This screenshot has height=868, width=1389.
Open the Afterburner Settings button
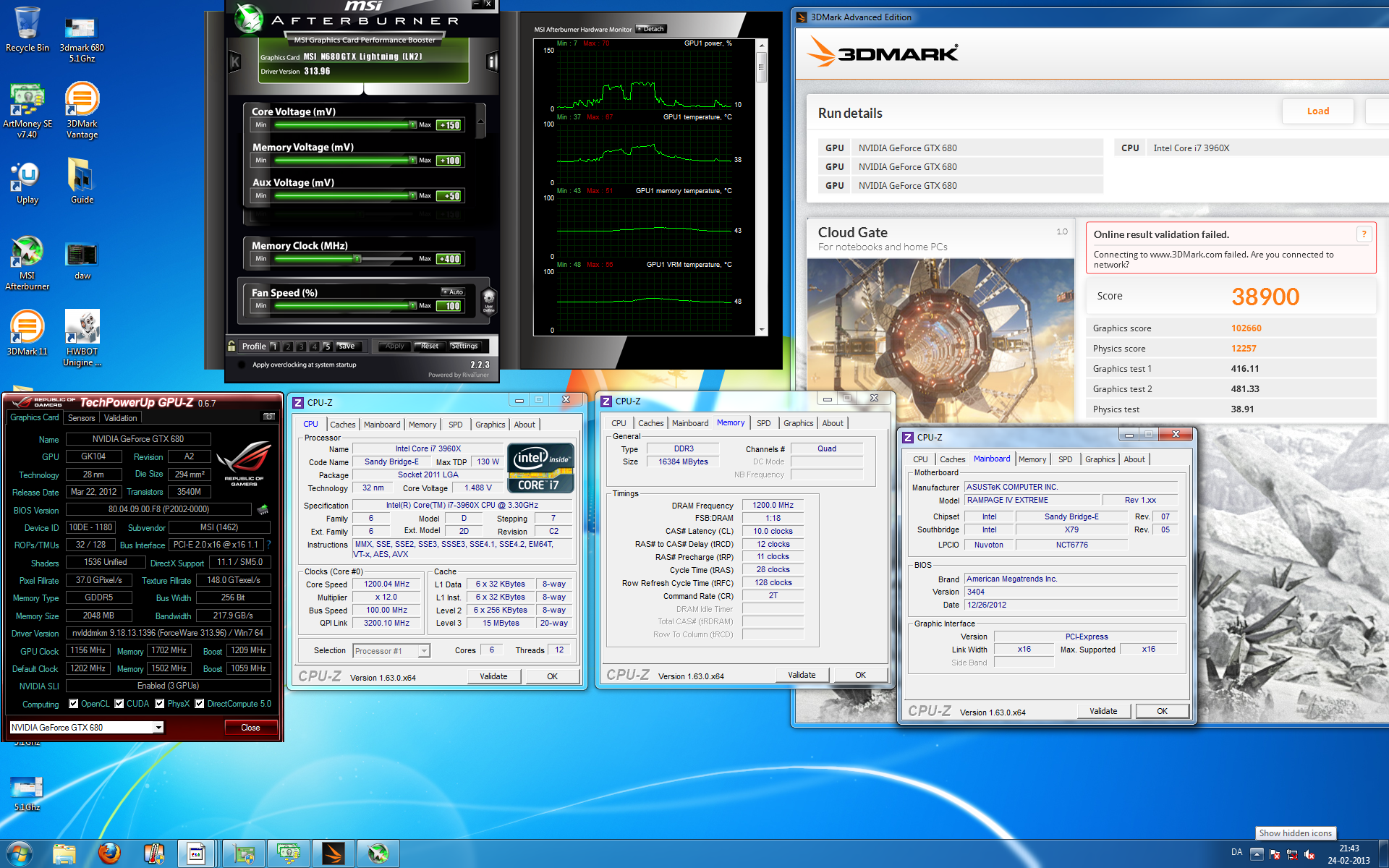pyautogui.click(x=464, y=346)
